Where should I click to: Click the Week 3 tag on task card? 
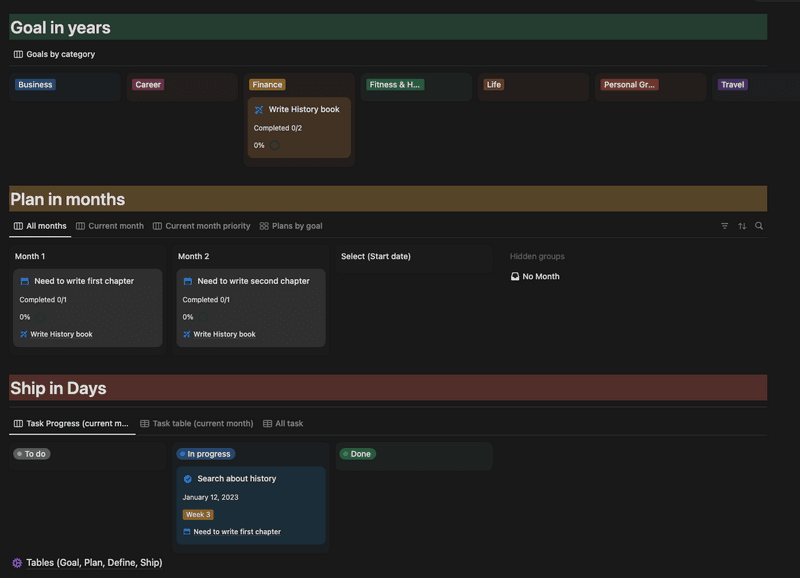click(x=198, y=515)
